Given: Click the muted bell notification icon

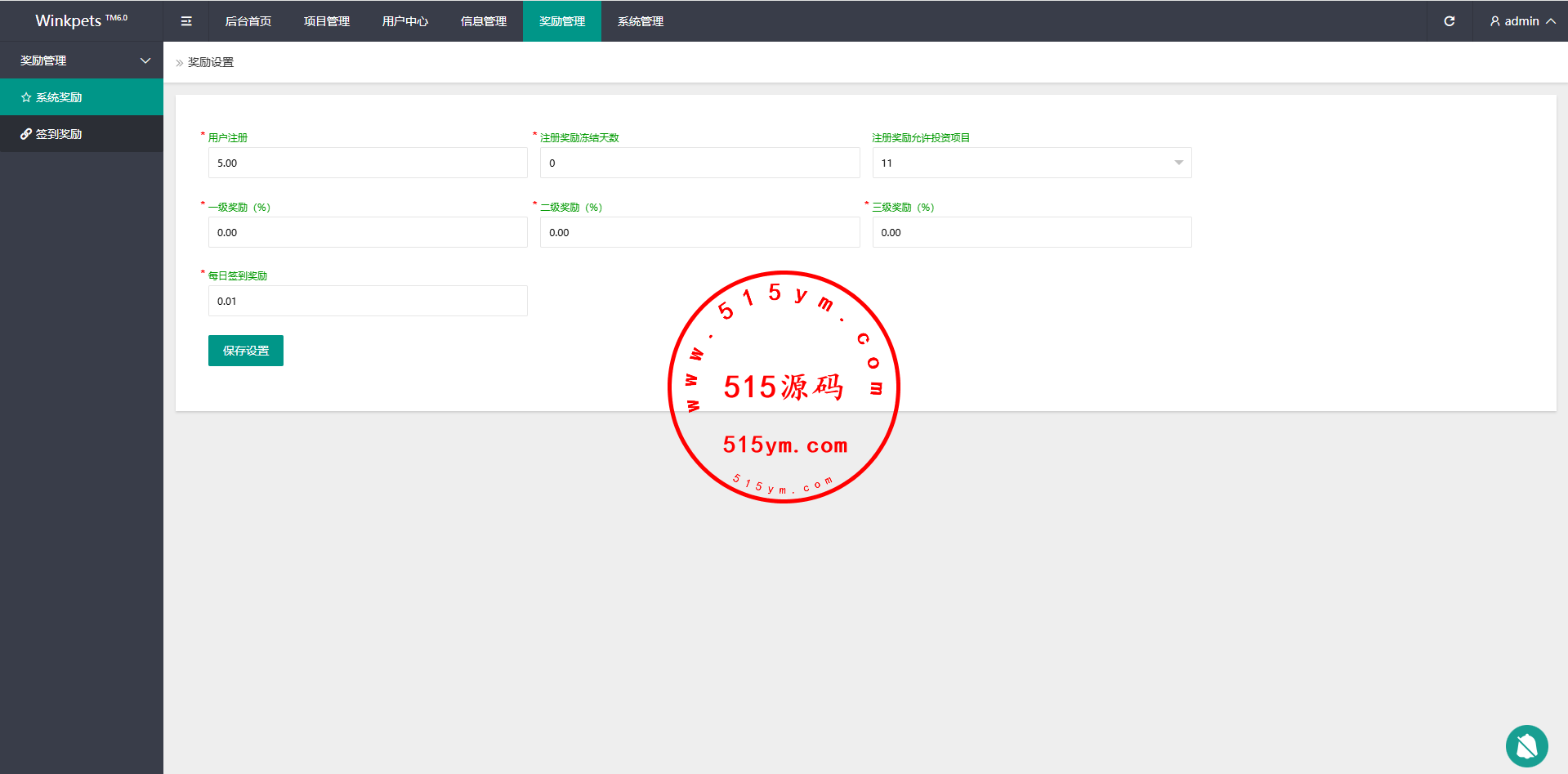Looking at the screenshot, I should [x=1526, y=745].
